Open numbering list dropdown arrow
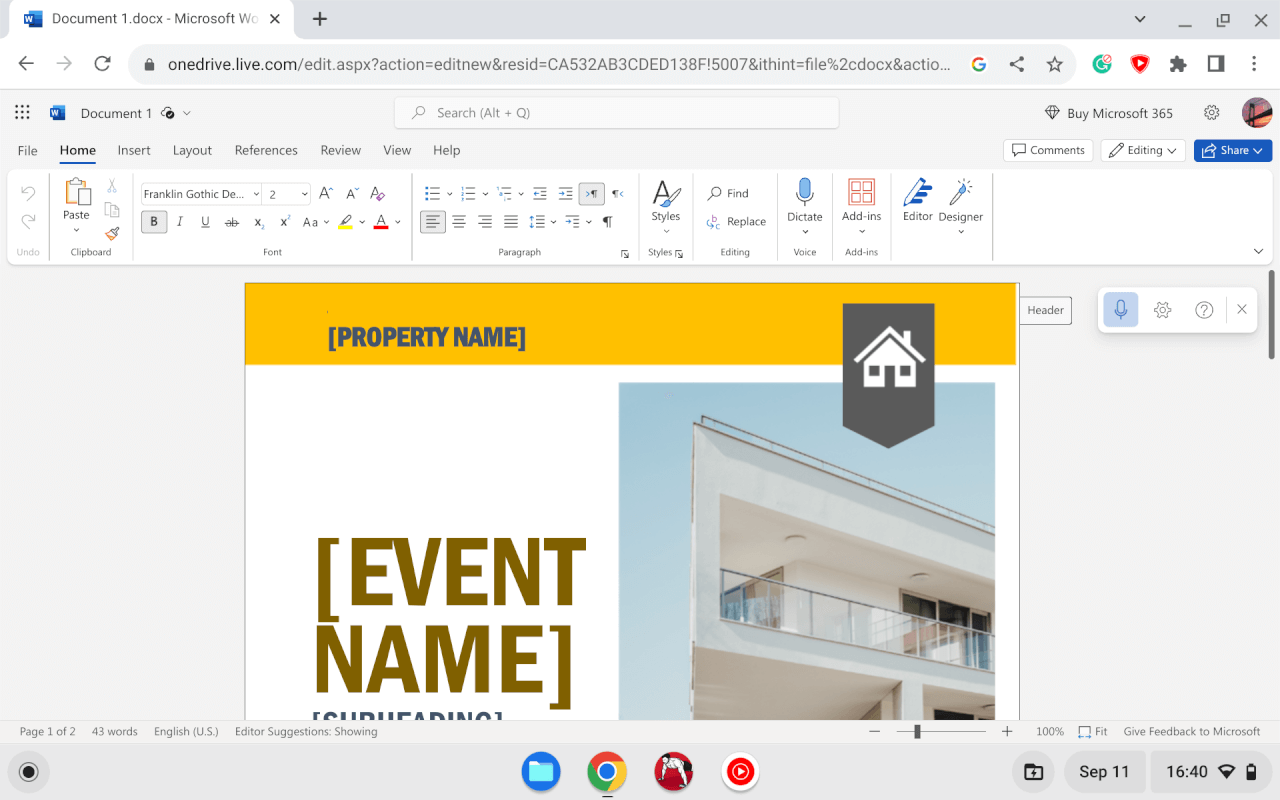Viewport: 1280px width, 800px height. (x=485, y=194)
